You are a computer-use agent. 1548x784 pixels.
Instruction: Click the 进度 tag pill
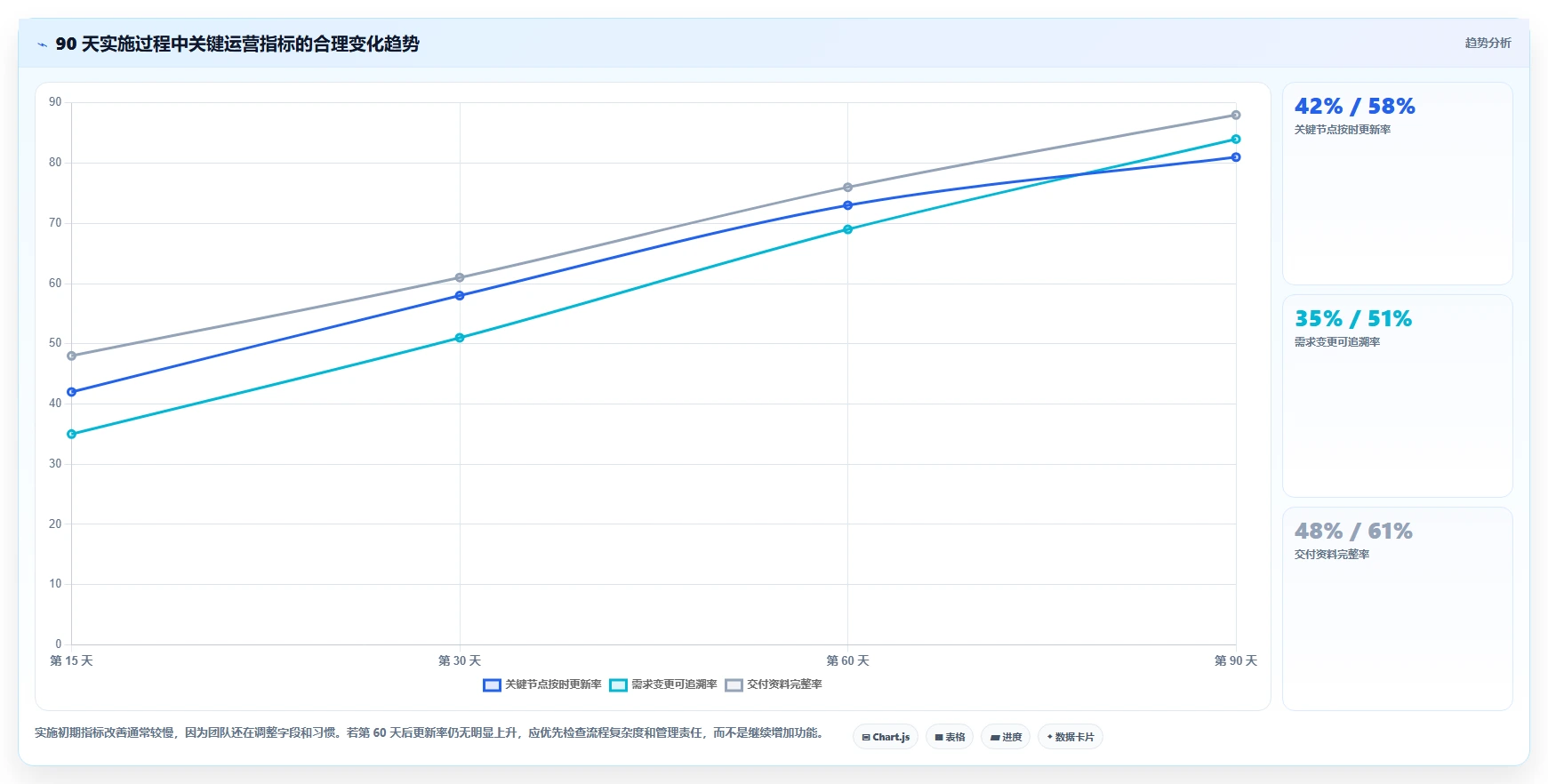point(1006,737)
